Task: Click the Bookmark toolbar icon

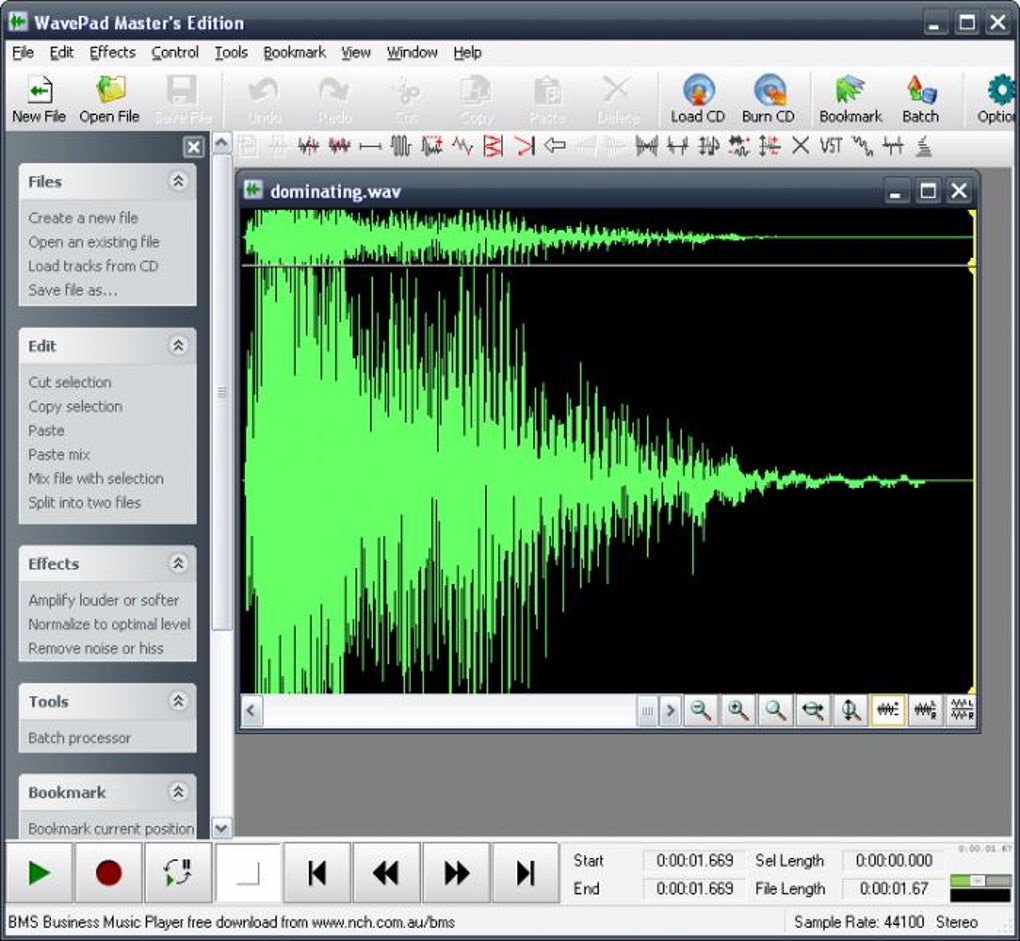Action: [850, 98]
